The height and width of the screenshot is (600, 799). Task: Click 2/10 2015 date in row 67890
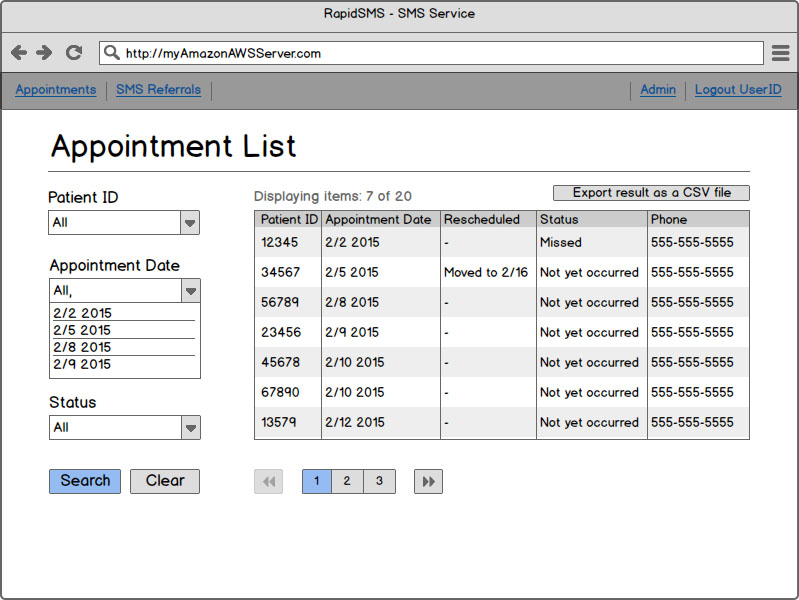click(355, 393)
